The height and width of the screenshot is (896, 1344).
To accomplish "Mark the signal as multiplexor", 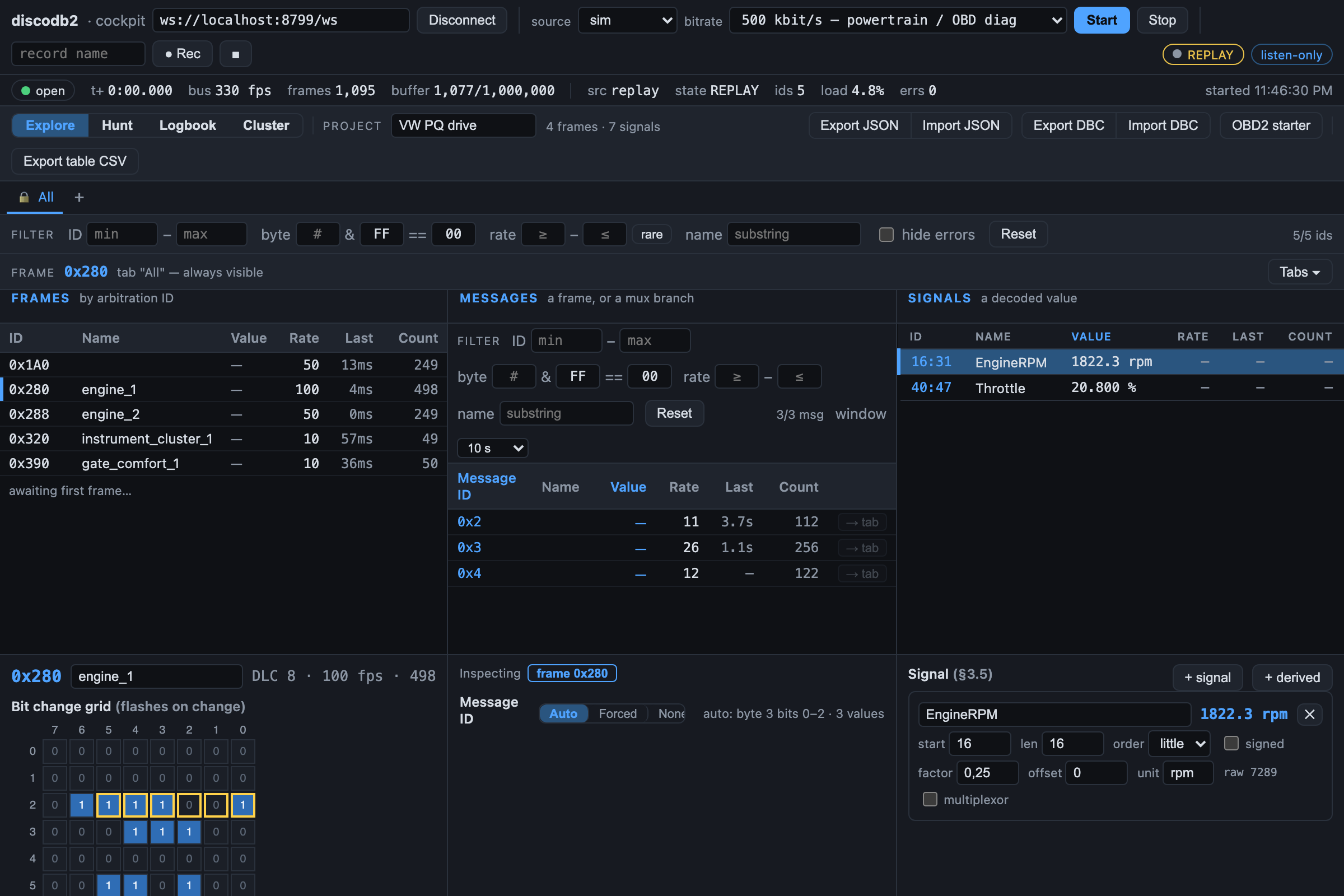I will coord(930,800).
